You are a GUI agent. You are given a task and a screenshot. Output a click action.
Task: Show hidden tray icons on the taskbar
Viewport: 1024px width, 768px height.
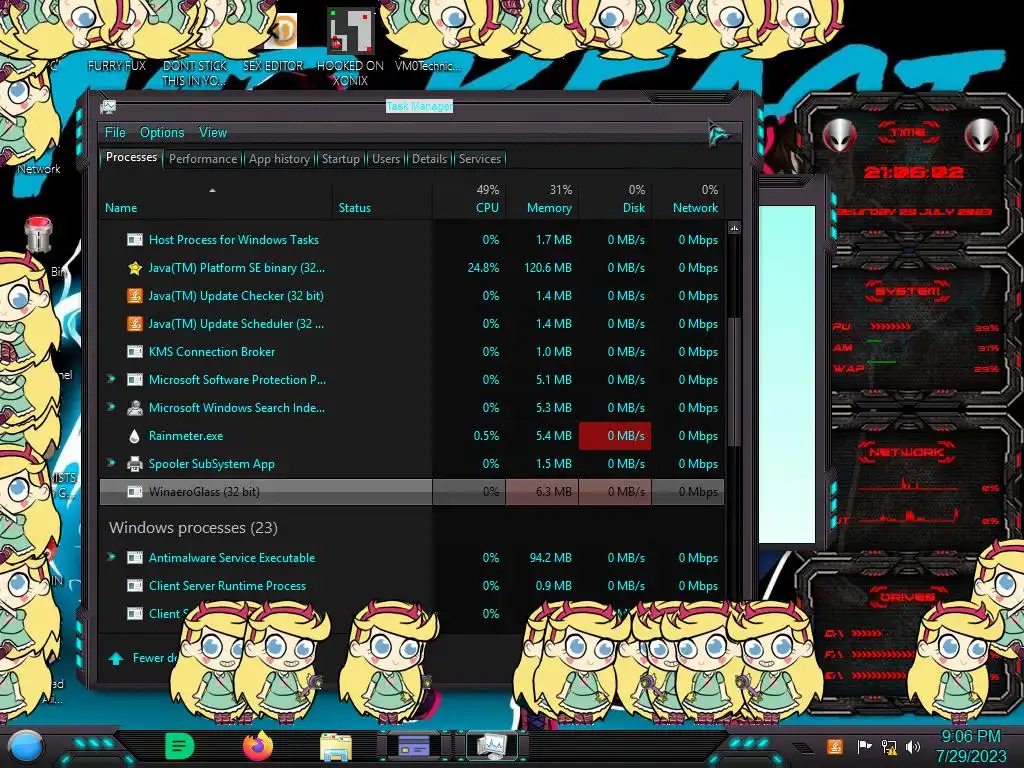pyautogui.click(x=803, y=748)
